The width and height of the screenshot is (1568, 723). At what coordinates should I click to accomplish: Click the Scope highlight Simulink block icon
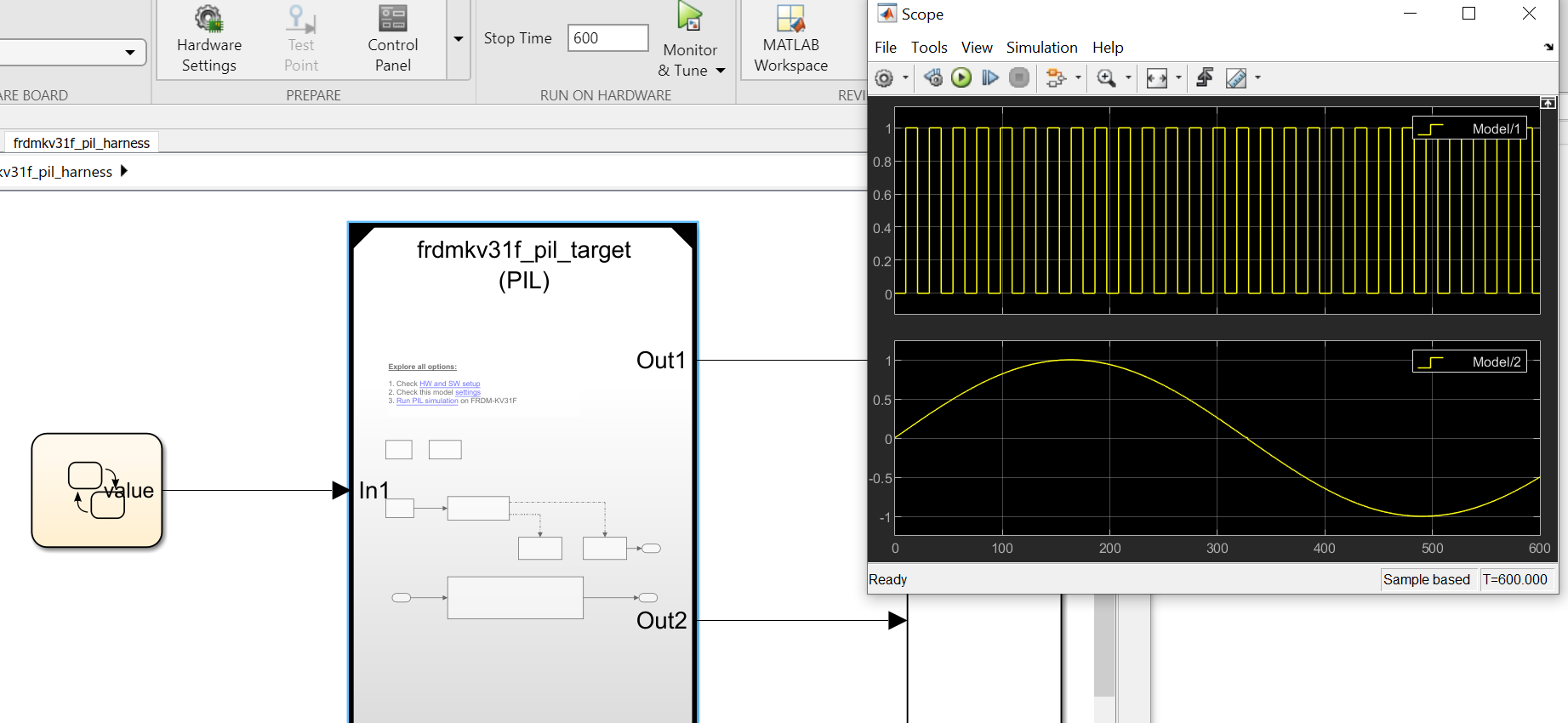(1056, 78)
